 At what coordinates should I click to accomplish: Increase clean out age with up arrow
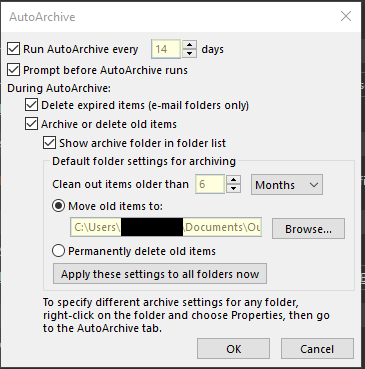coord(233,180)
